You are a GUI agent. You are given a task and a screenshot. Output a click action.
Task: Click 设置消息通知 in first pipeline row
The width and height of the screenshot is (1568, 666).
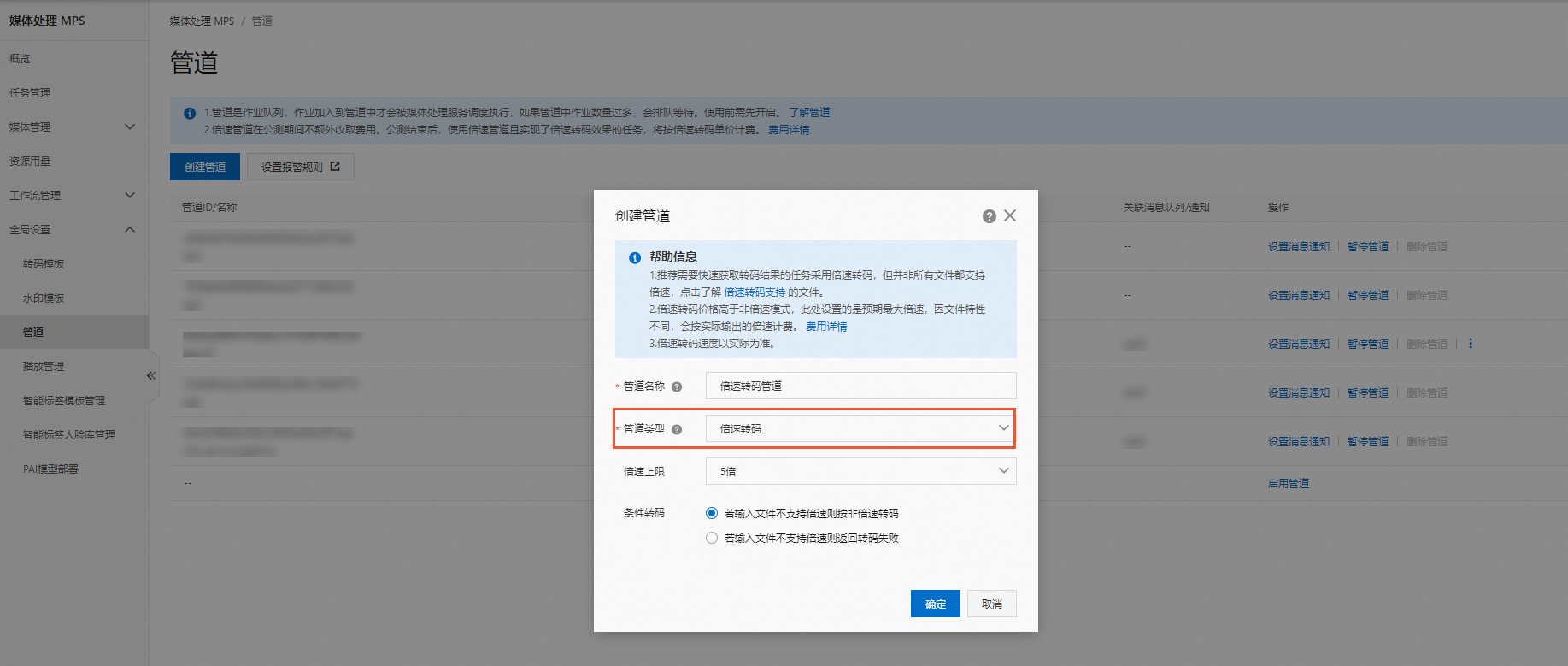(x=1299, y=246)
